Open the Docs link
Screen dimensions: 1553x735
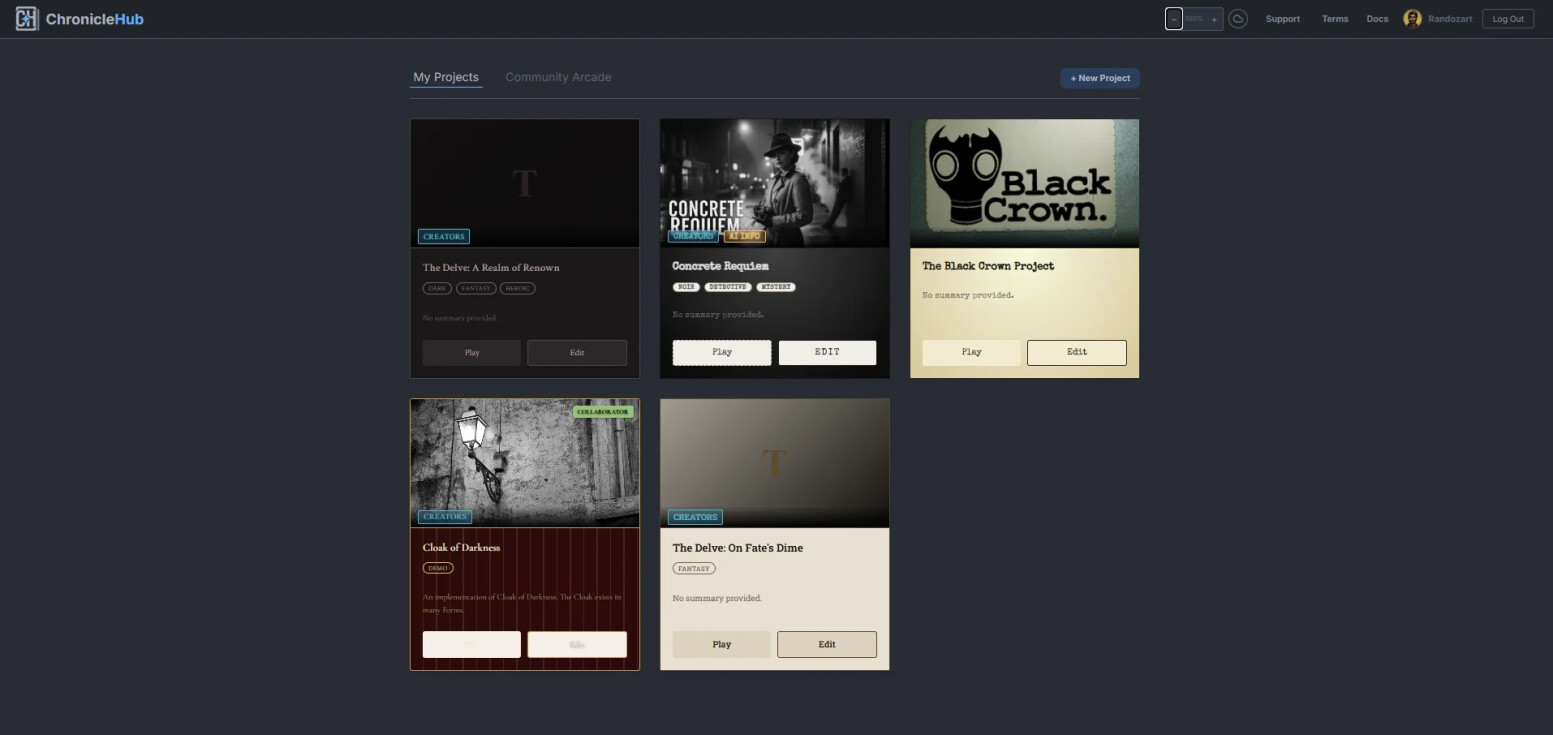(1377, 19)
